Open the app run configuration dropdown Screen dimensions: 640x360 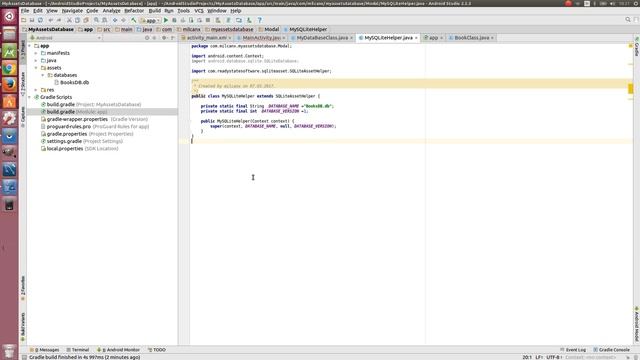(150, 20)
